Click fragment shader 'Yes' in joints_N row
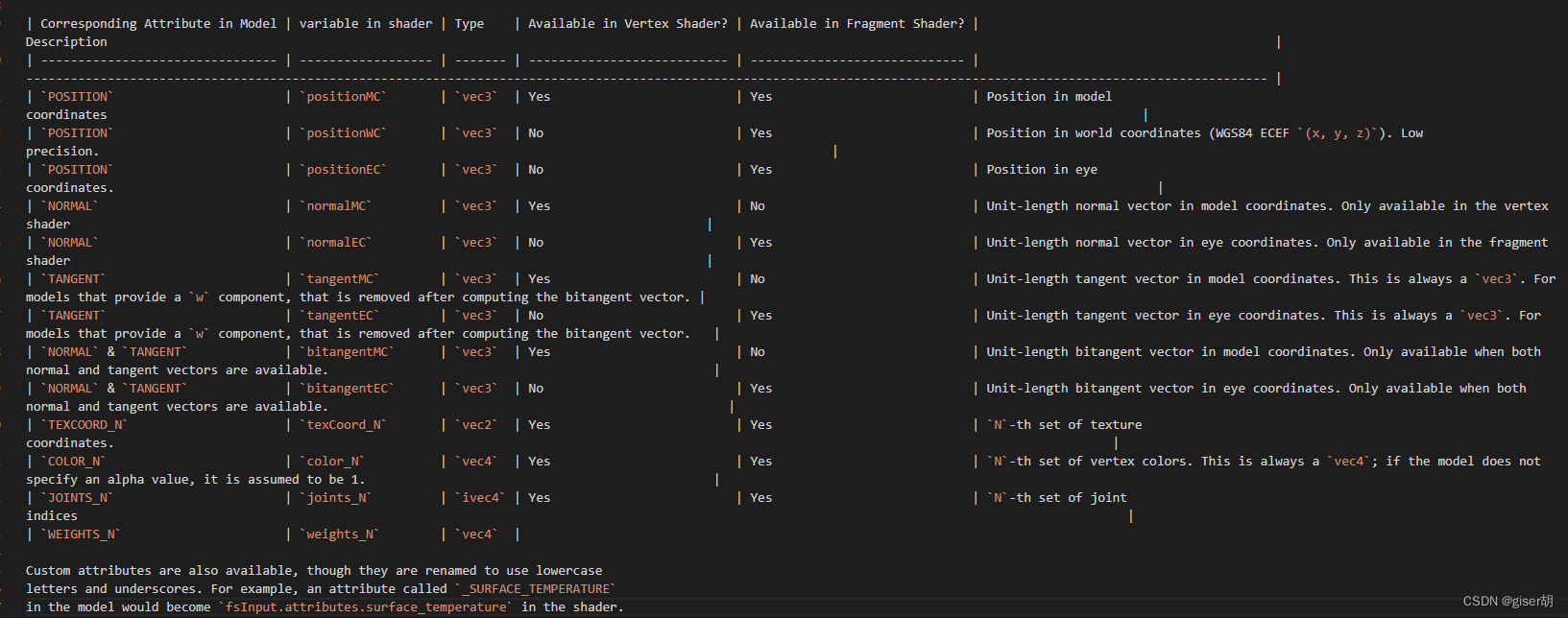The width and height of the screenshot is (1568, 618). pyautogui.click(x=761, y=497)
